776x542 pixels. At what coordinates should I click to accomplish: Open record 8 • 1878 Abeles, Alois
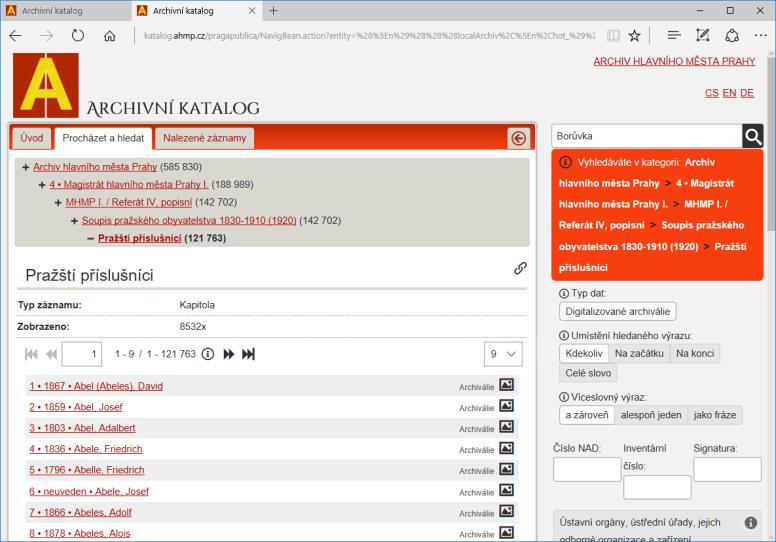tap(80, 533)
